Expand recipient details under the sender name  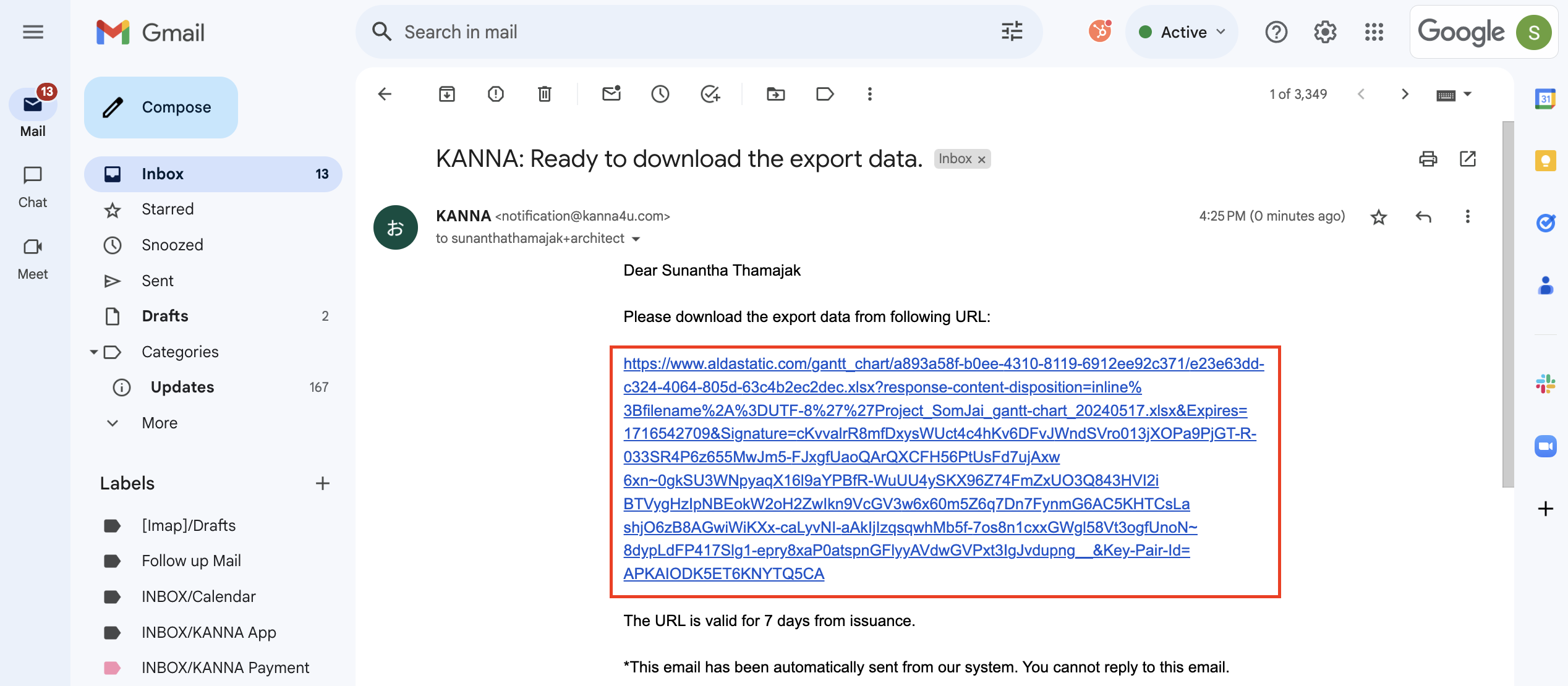[637, 239]
